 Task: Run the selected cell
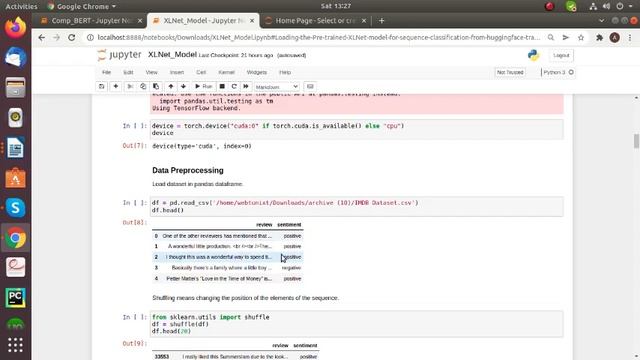[x=203, y=87]
